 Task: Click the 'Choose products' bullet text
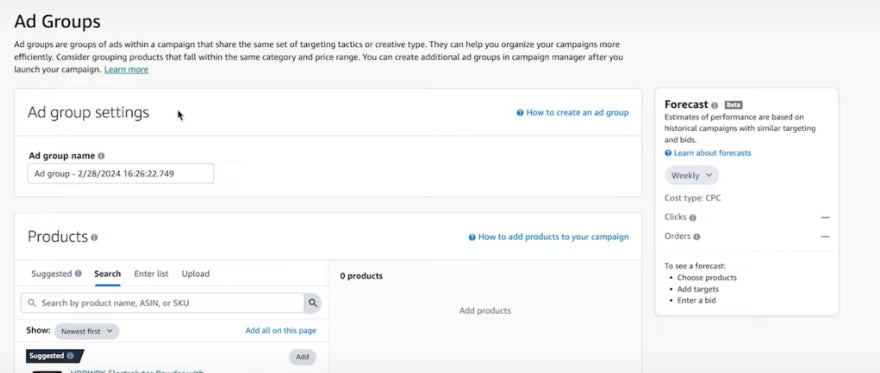coord(707,278)
